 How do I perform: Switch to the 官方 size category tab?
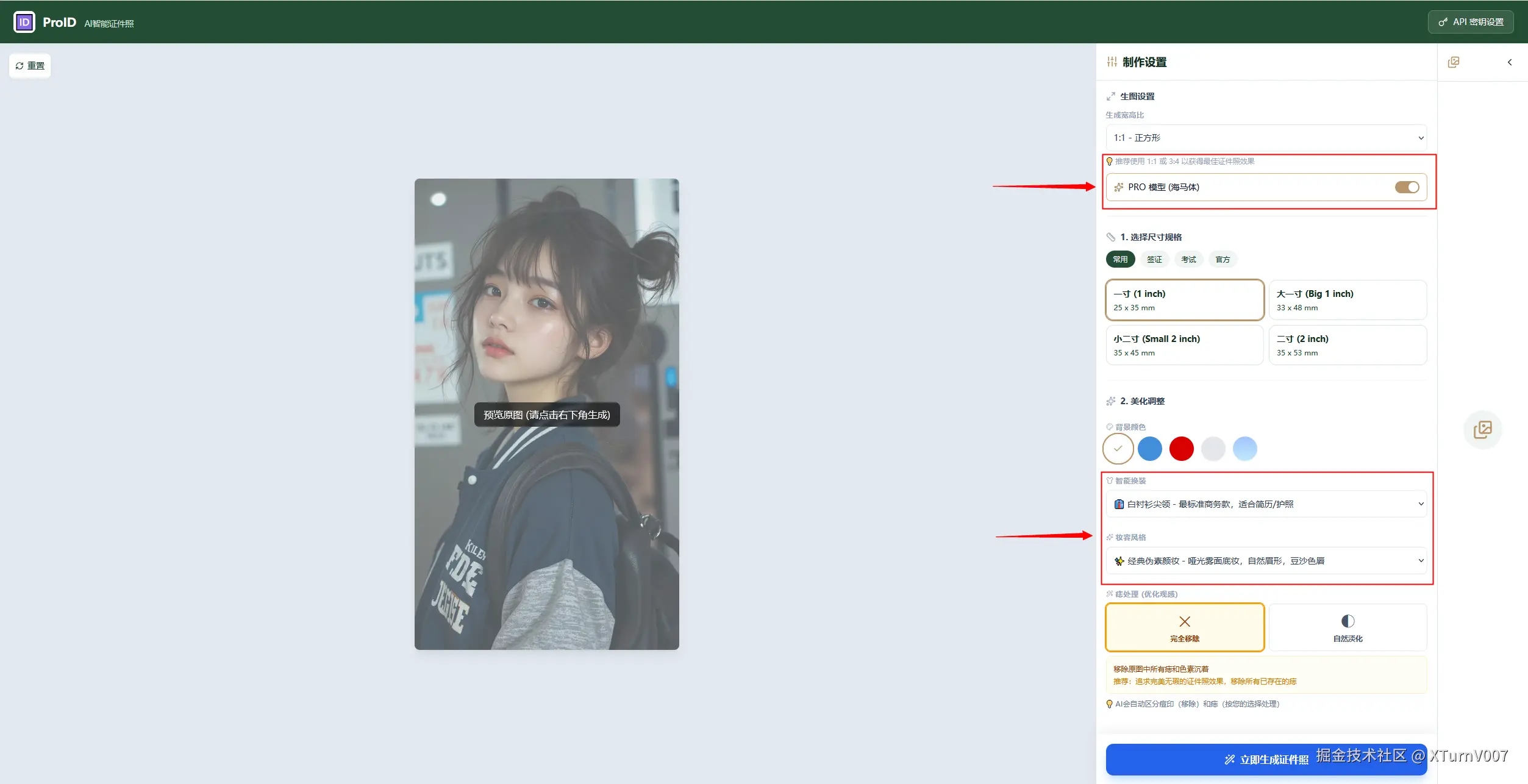[x=1223, y=259]
